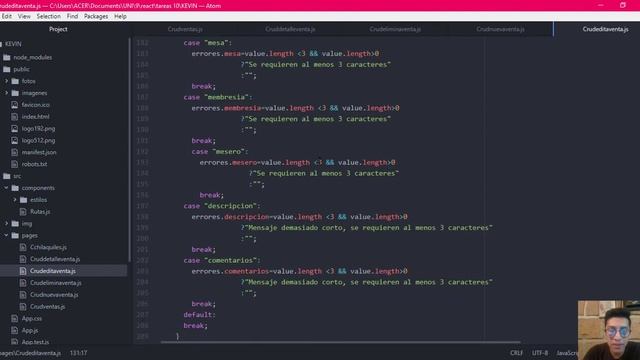
Task: Switch to the Crudeliminaventa.js tab
Action: pos(395,29)
